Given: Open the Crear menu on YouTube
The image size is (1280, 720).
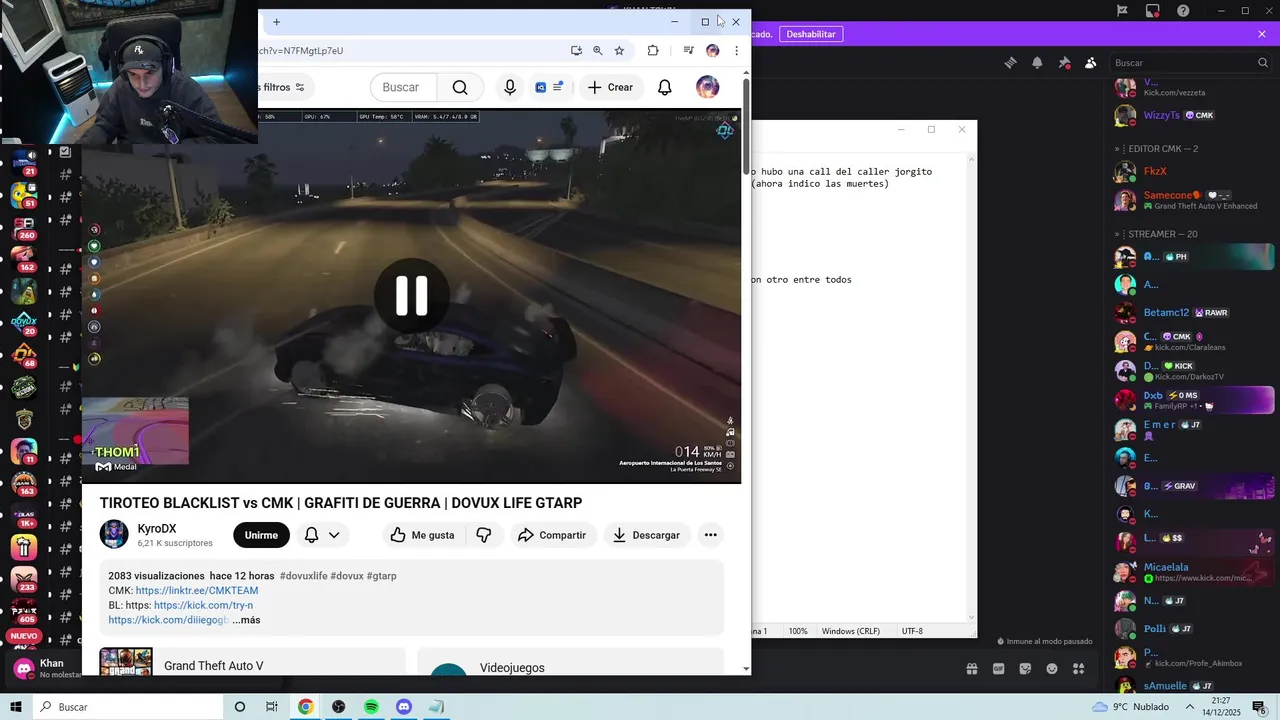Looking at the screenshot, I should (610, 87).
